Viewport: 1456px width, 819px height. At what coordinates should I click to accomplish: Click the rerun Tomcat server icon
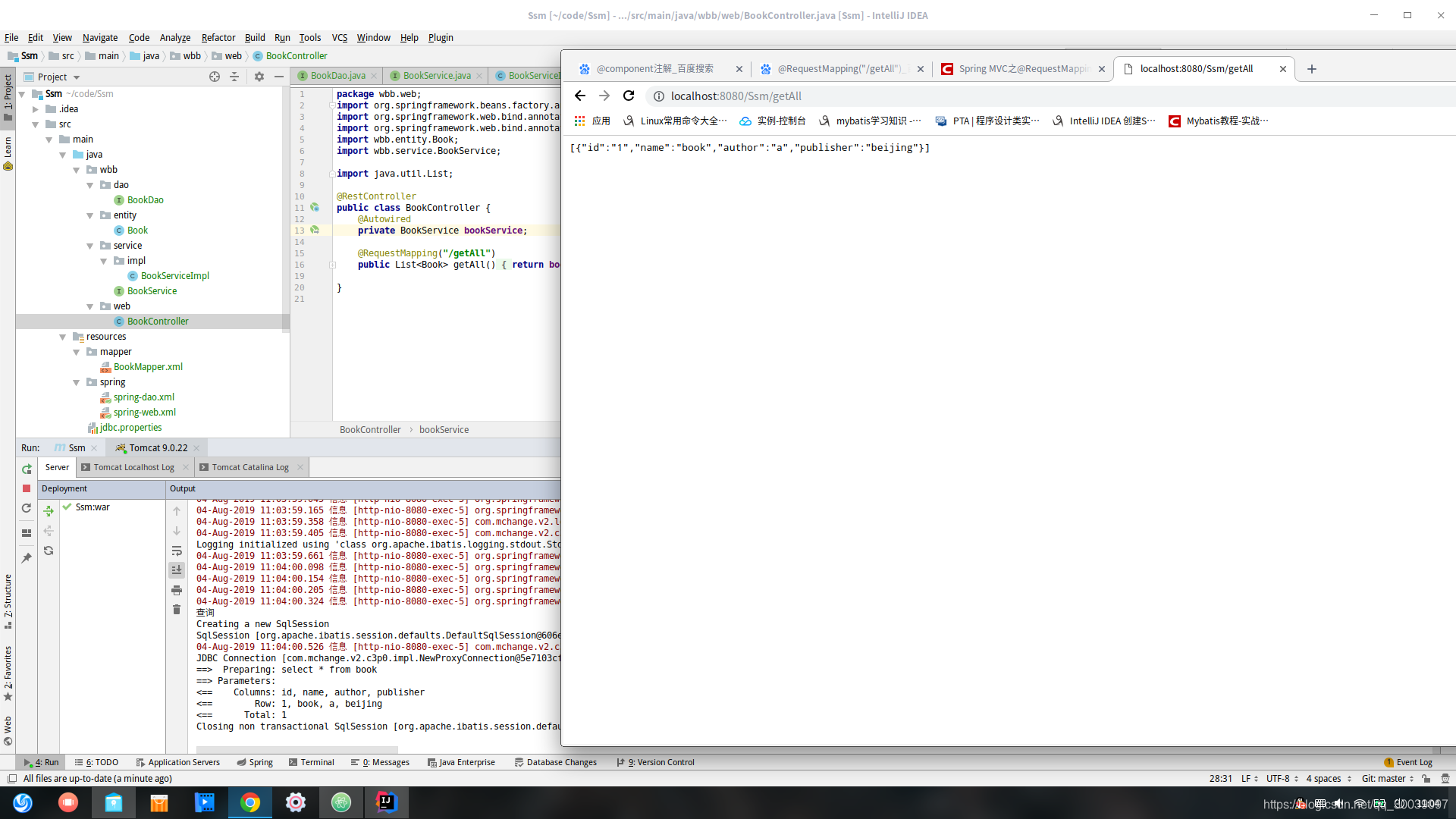point(27,469)
